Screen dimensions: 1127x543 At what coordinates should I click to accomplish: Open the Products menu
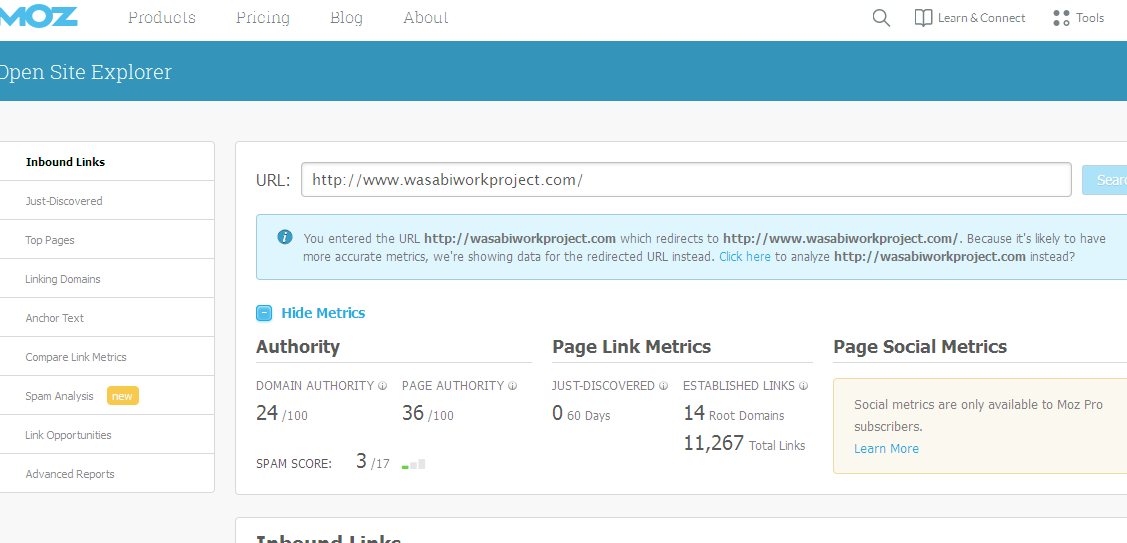point(162,18)
